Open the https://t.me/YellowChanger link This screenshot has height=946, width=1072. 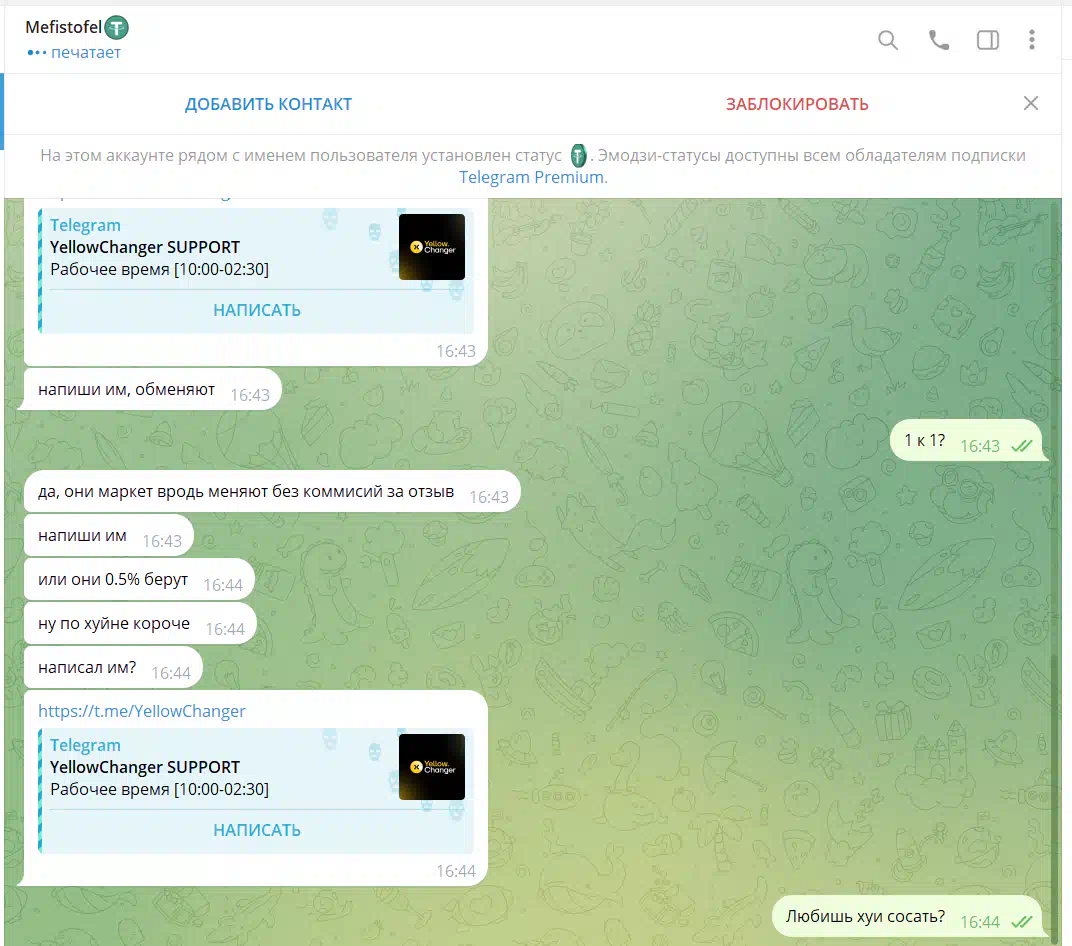[x=142, y=711]
